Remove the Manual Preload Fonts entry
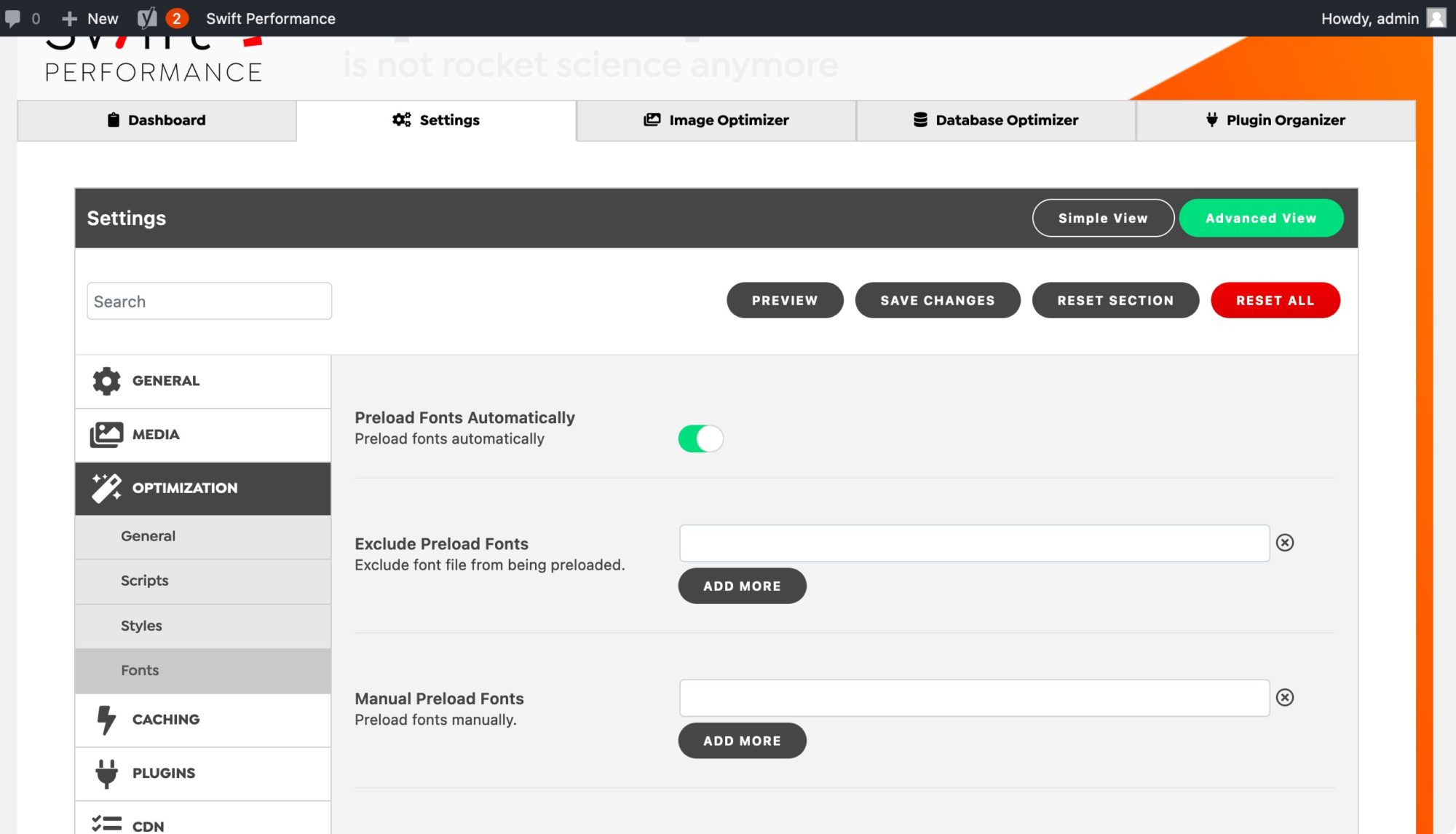This screenshot has height=834, width=1456. [1285, 698]
